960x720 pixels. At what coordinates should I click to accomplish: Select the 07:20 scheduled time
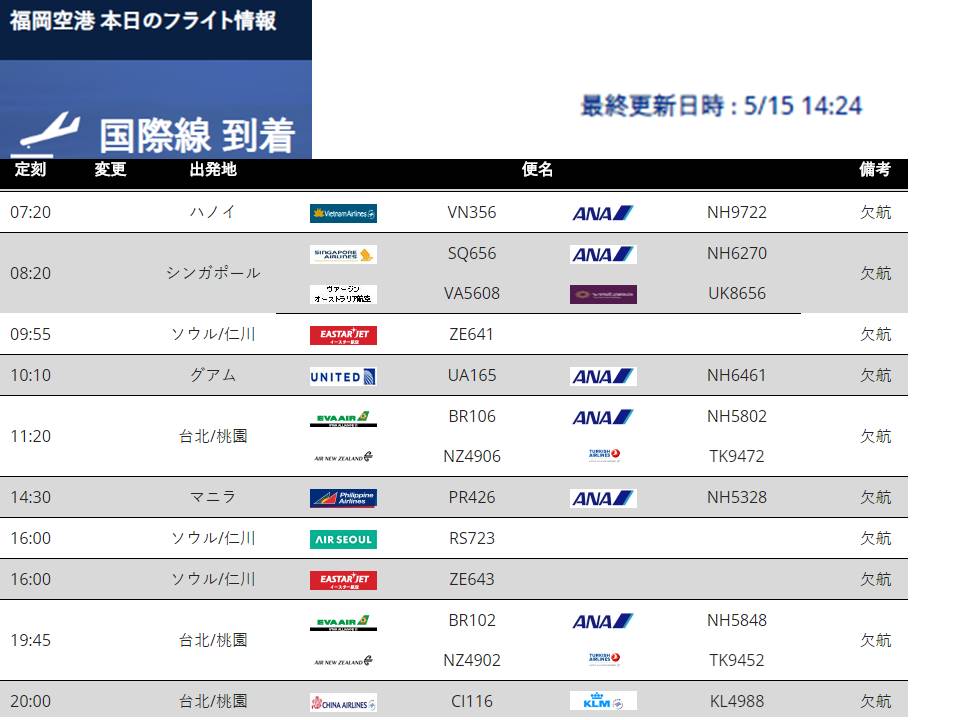(31, 212)
